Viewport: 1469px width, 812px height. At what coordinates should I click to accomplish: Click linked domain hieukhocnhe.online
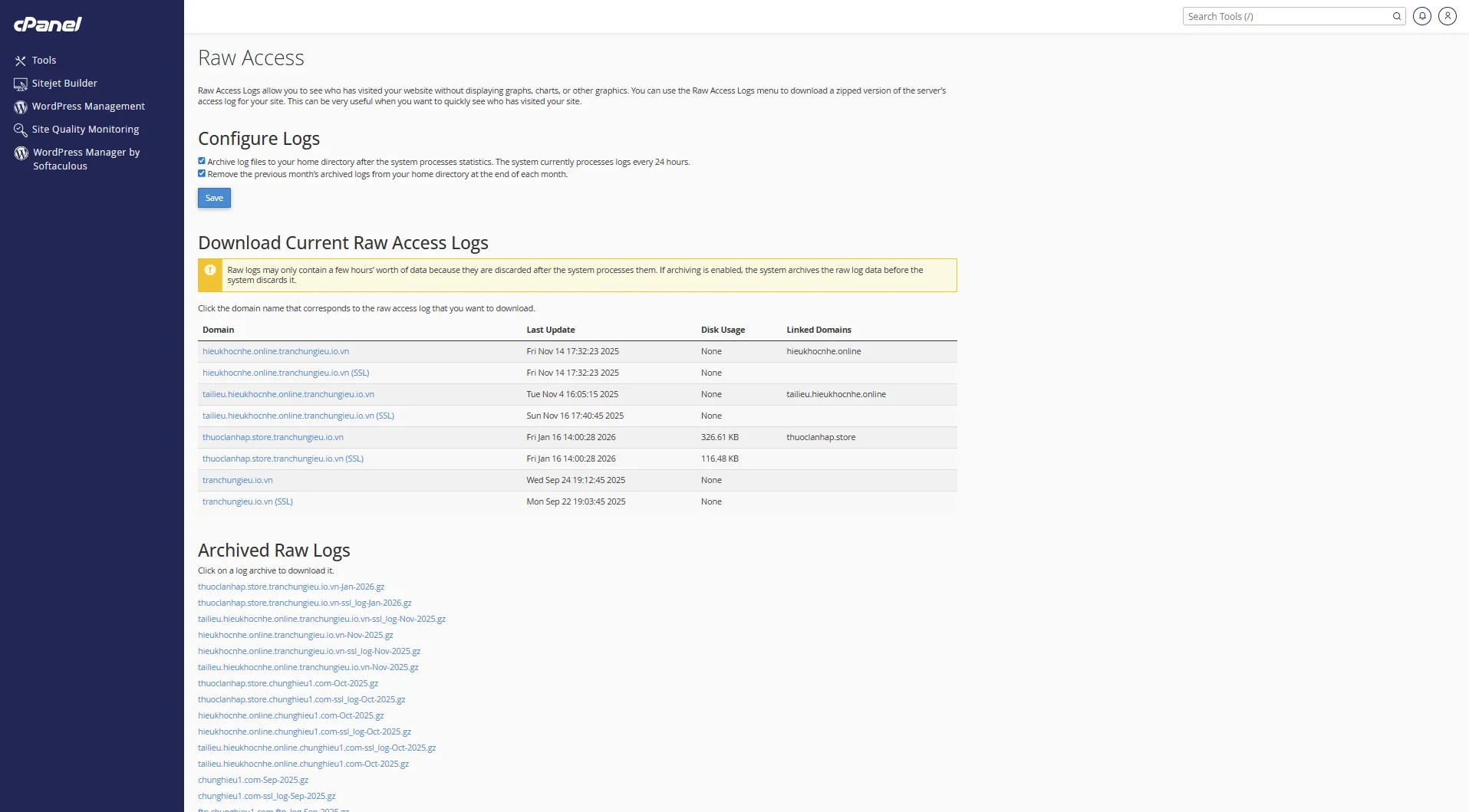[824, 351]
